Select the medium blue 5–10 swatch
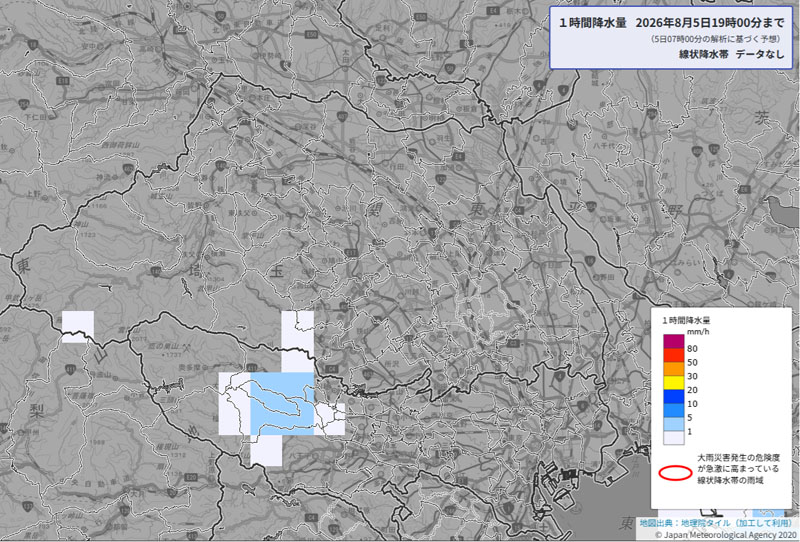 coord(673,410)
